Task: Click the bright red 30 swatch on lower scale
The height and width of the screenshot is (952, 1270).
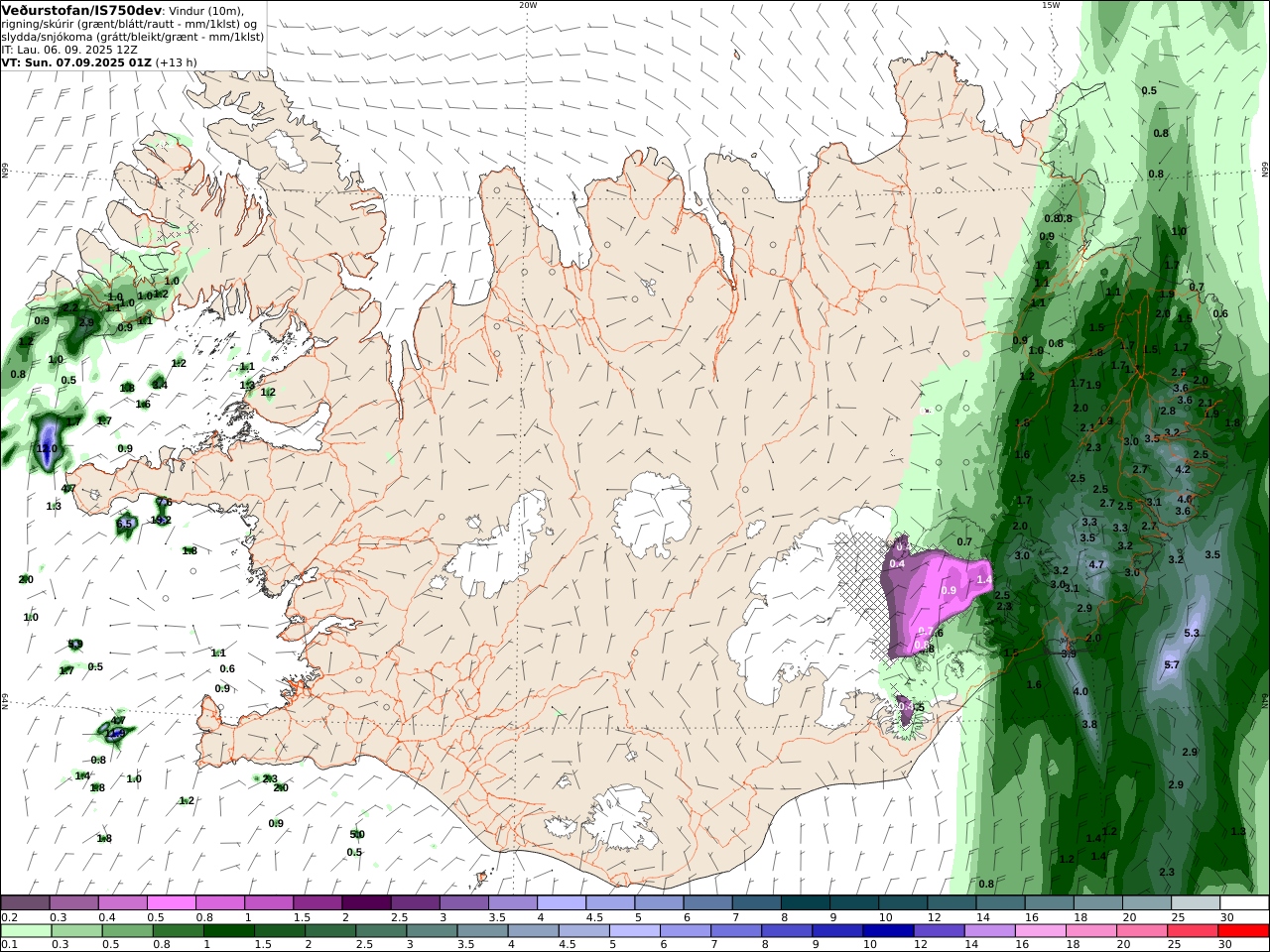Action: point(1244,931)
